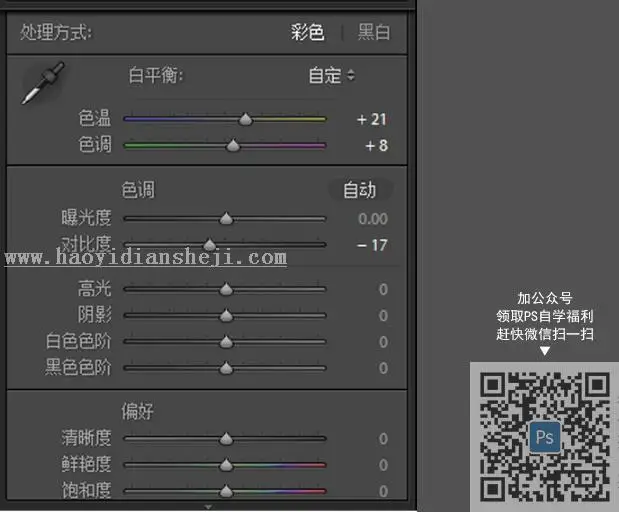Click the 色温 temperature label
Screen dimensions: 619x512
[x=95, y=118]
